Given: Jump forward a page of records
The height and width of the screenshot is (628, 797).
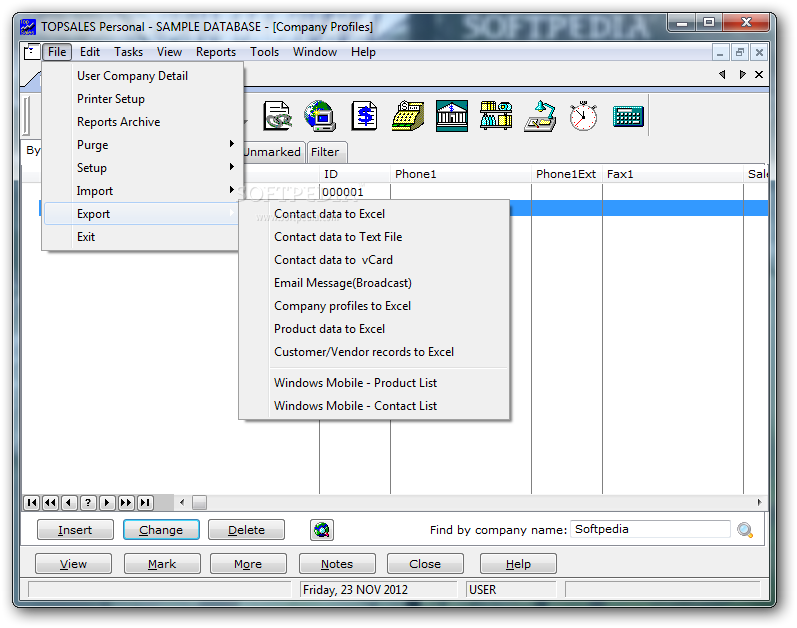Looking at the screenshot, I should (126, 503).
